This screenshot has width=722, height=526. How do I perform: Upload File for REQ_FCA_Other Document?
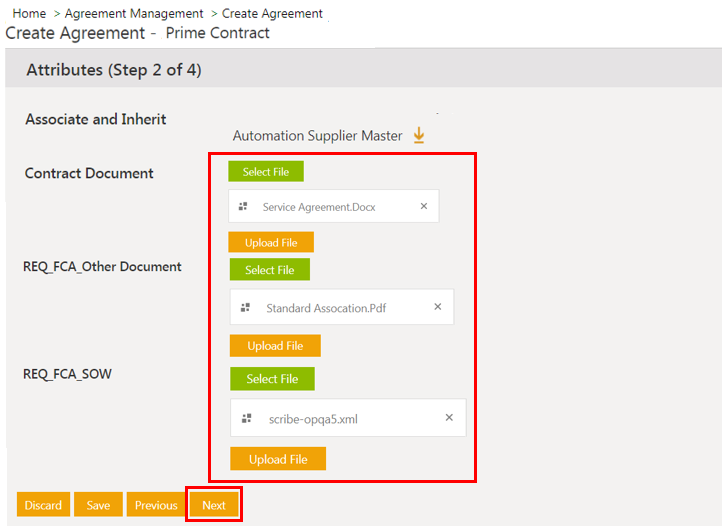[x=275, y=346]
